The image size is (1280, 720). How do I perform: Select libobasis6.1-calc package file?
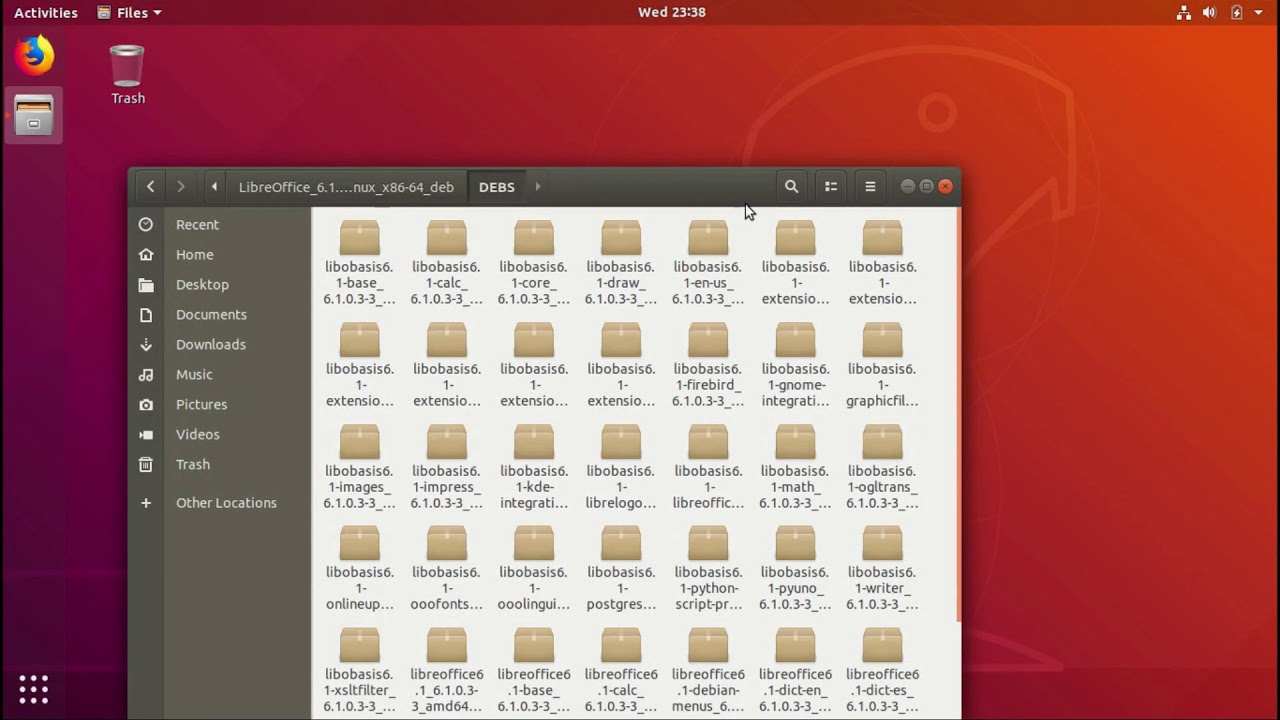click(x=446, y=263)
